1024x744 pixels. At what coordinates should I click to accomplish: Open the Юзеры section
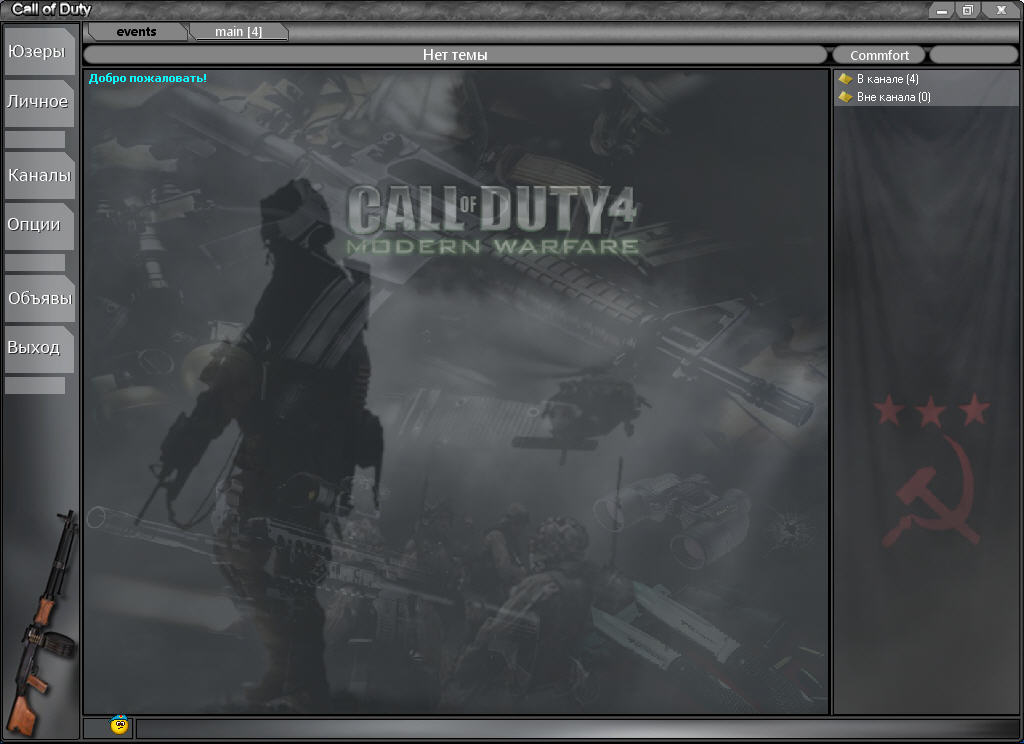point(39,51)
